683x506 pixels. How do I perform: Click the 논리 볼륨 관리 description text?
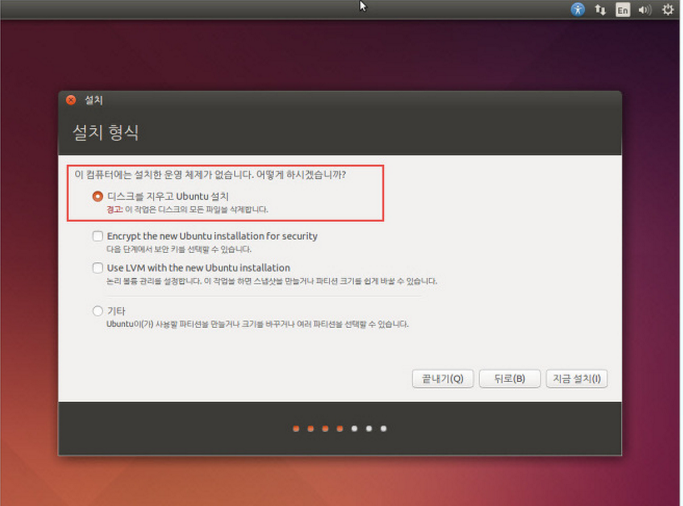271,281
